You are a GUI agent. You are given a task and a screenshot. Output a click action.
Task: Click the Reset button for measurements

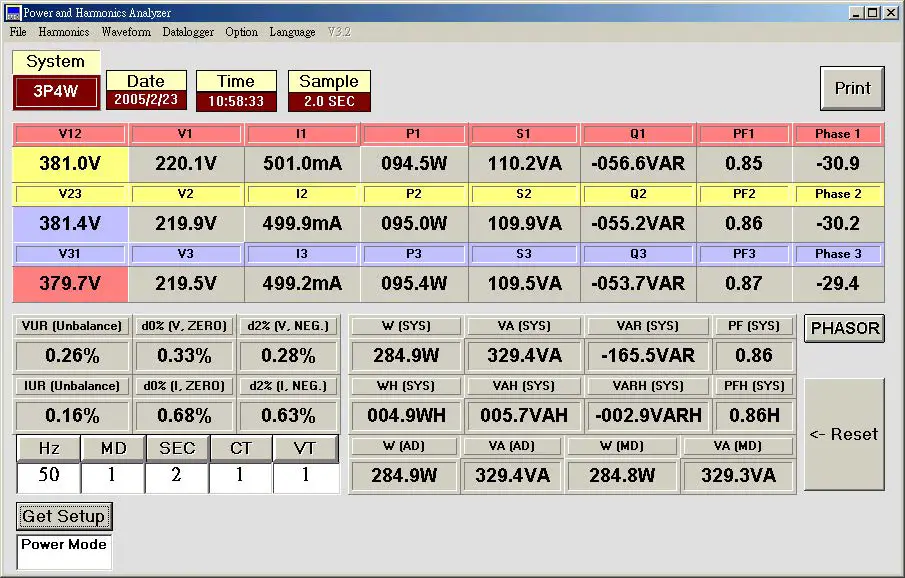coord(844,434)
